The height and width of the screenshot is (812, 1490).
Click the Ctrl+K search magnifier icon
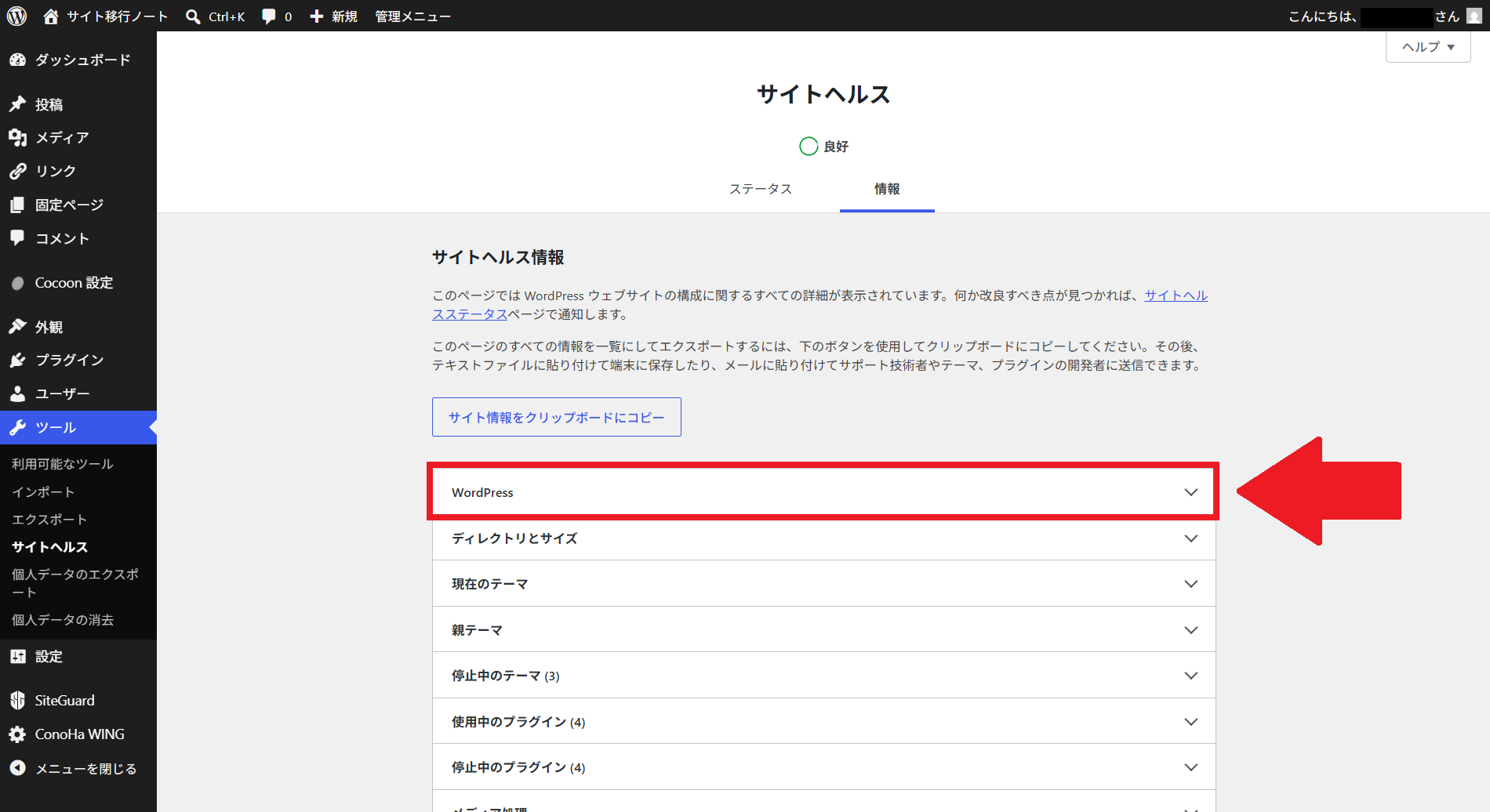[193, 16]
